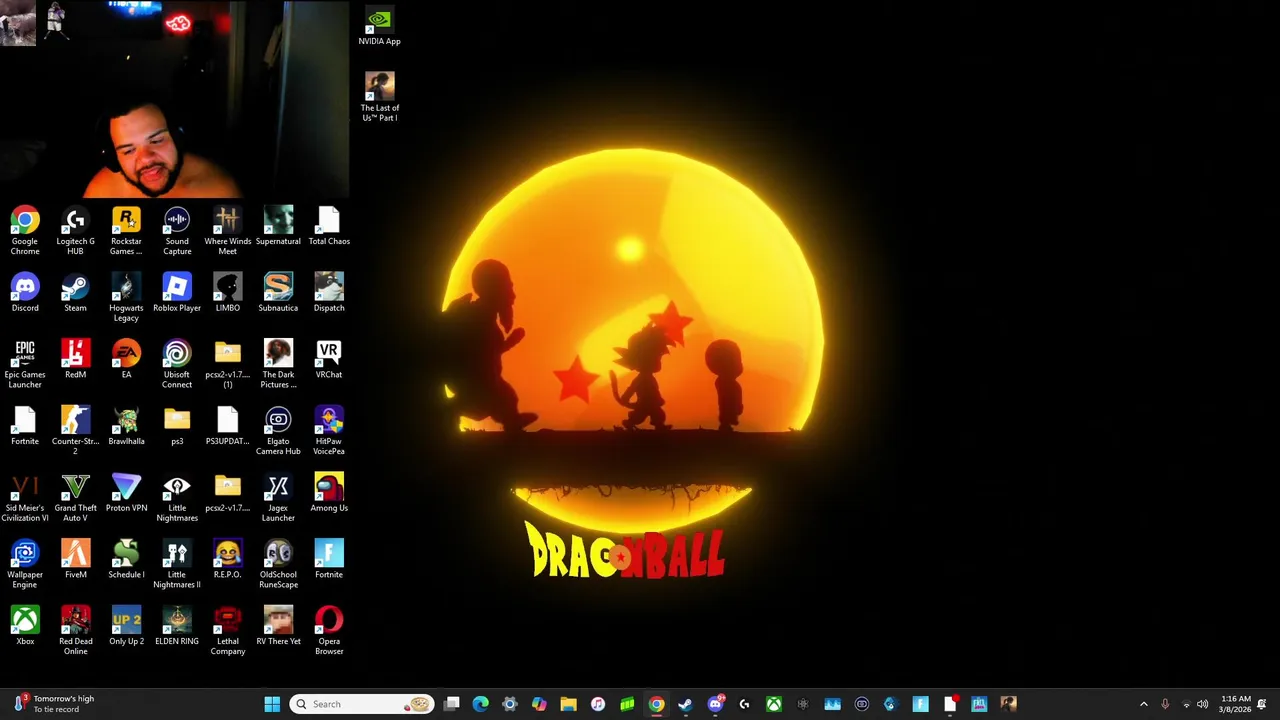The height and width of the screenshot is (720, 1280).
Task: Select LIMBO game desktop icon
Action: tap(227, 293)
